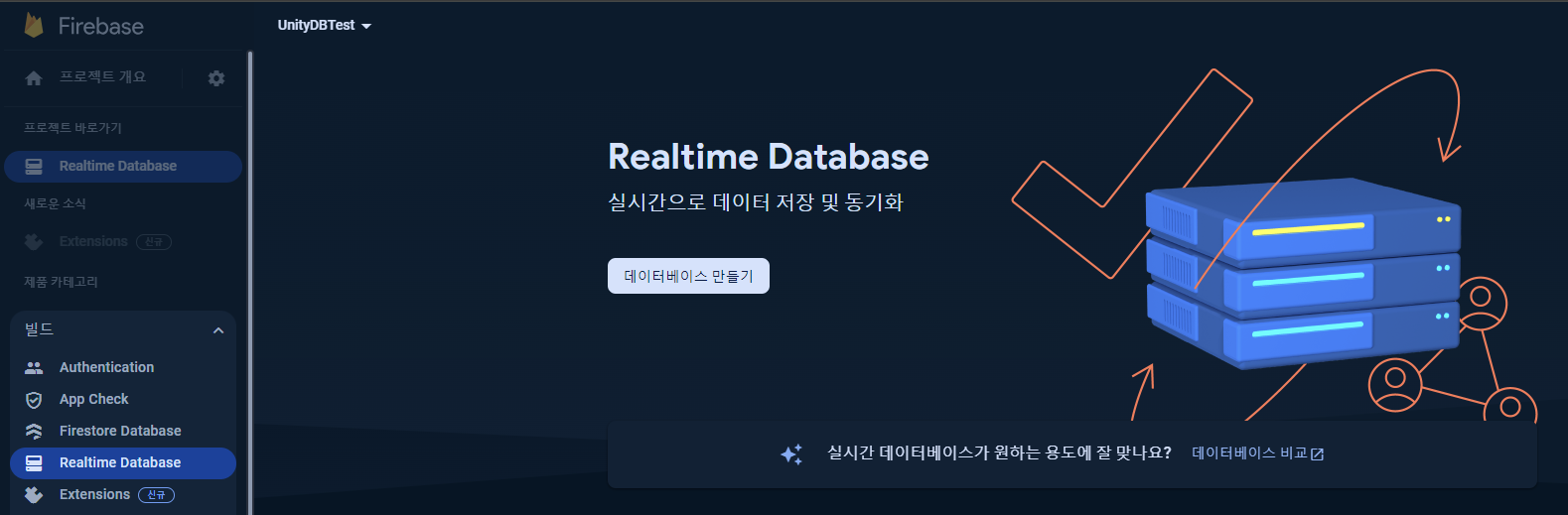Click the 제품 카테고리 label
The width and height of the screenshot is (1568, 515).
point(61,282)
